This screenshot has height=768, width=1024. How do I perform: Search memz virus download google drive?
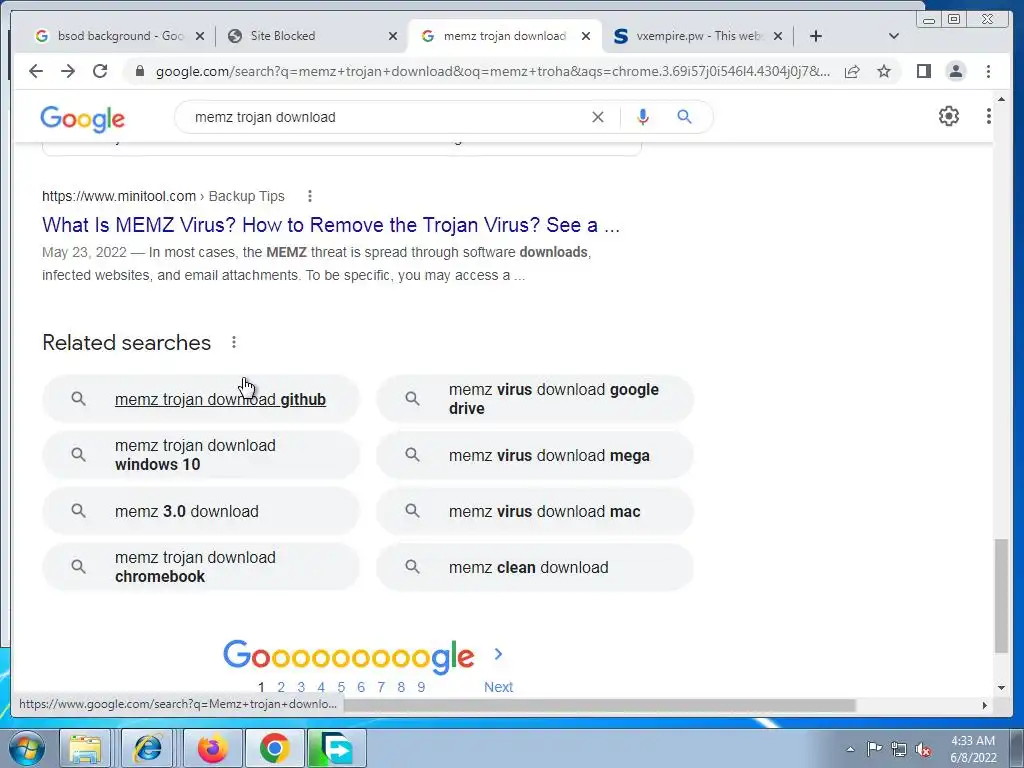[x=535, y=399]
